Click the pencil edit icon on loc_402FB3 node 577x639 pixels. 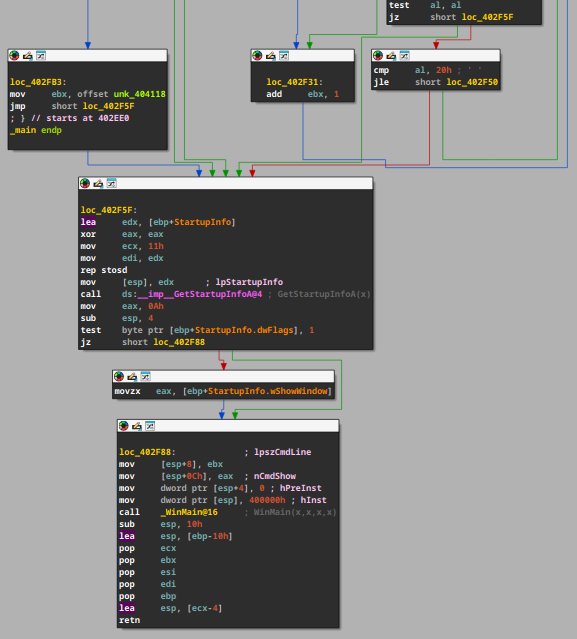28,55
